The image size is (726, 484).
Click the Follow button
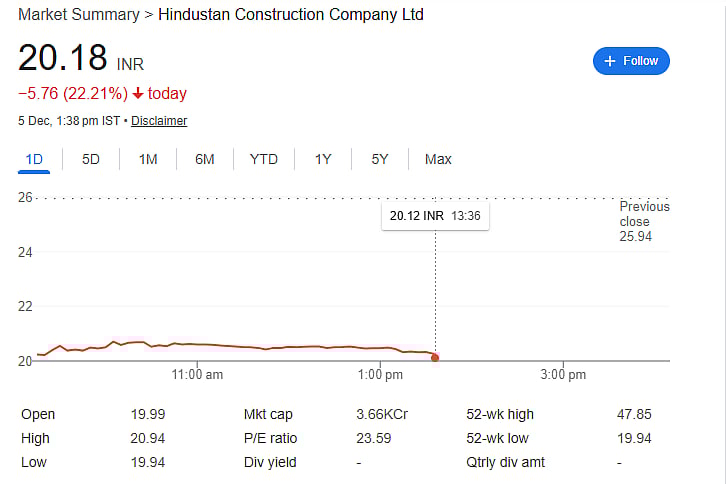pos(631,61)
